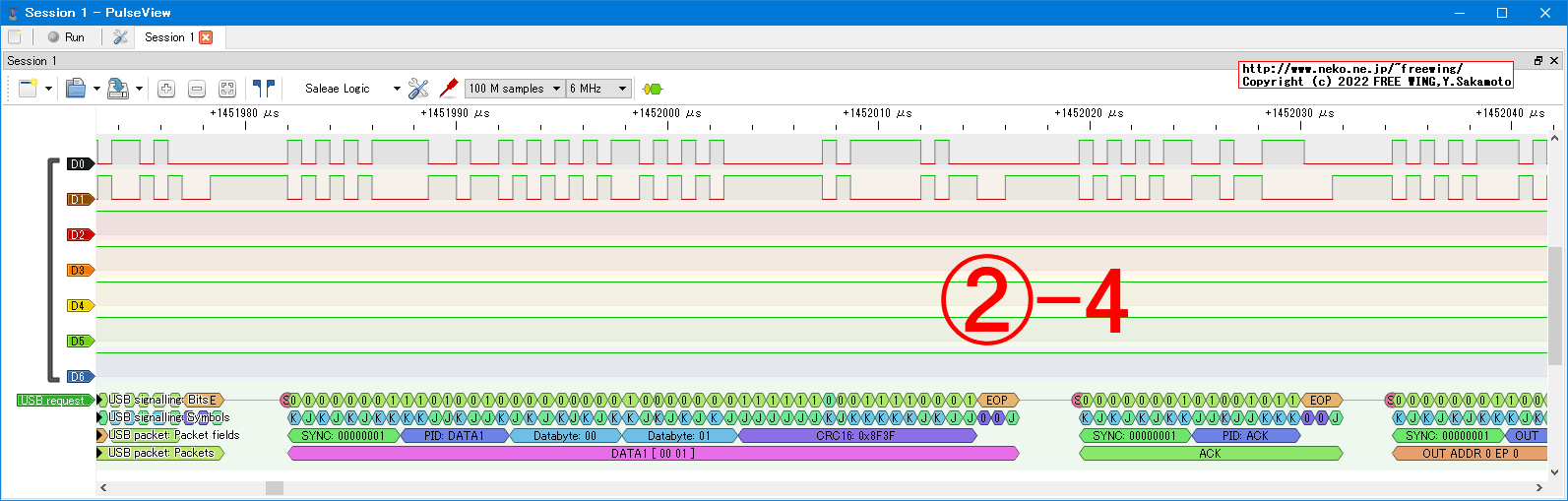Click the add protocol decoder icon
Image resolution: width=1568 pixels, height=501 pixels.
tap(652, 89)
